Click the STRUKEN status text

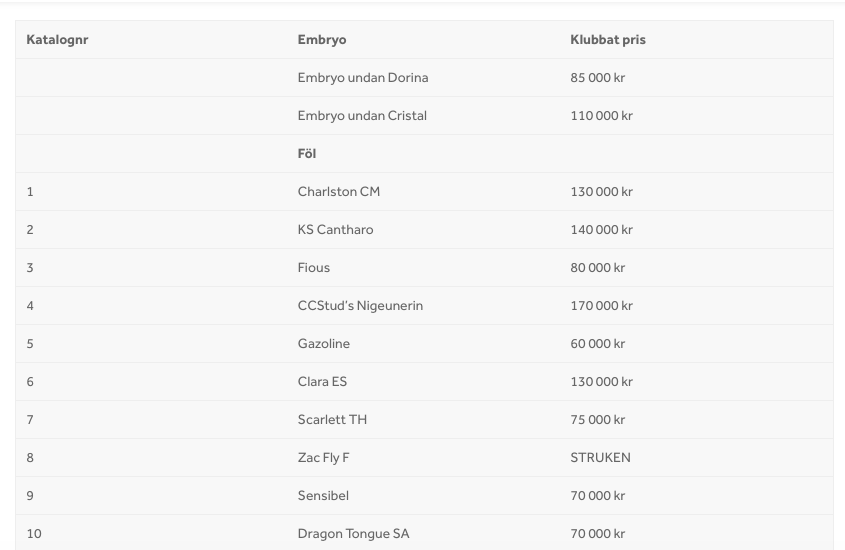point(600,458)
